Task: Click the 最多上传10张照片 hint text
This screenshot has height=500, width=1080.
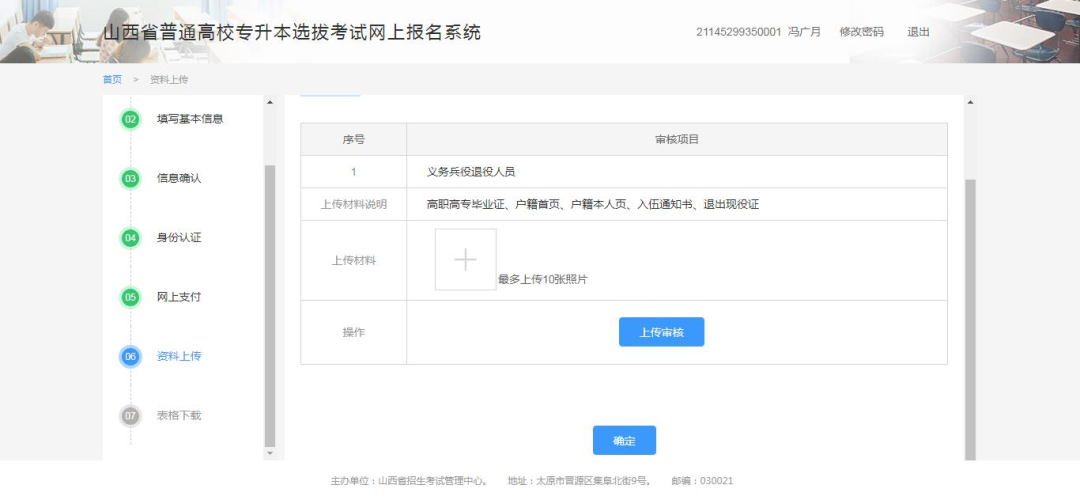Action: 543,280
